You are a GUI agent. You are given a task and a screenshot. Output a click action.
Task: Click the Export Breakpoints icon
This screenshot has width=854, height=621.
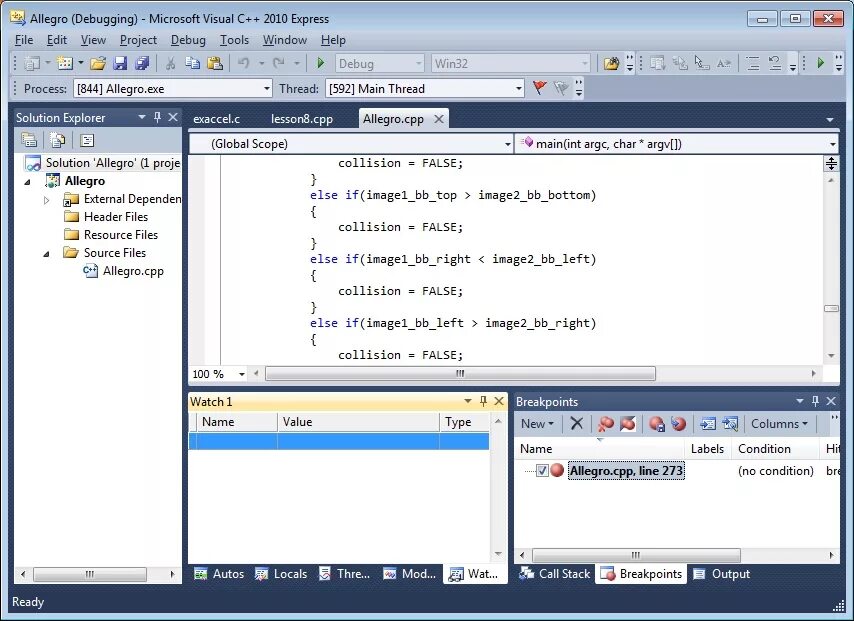point(657,423)
